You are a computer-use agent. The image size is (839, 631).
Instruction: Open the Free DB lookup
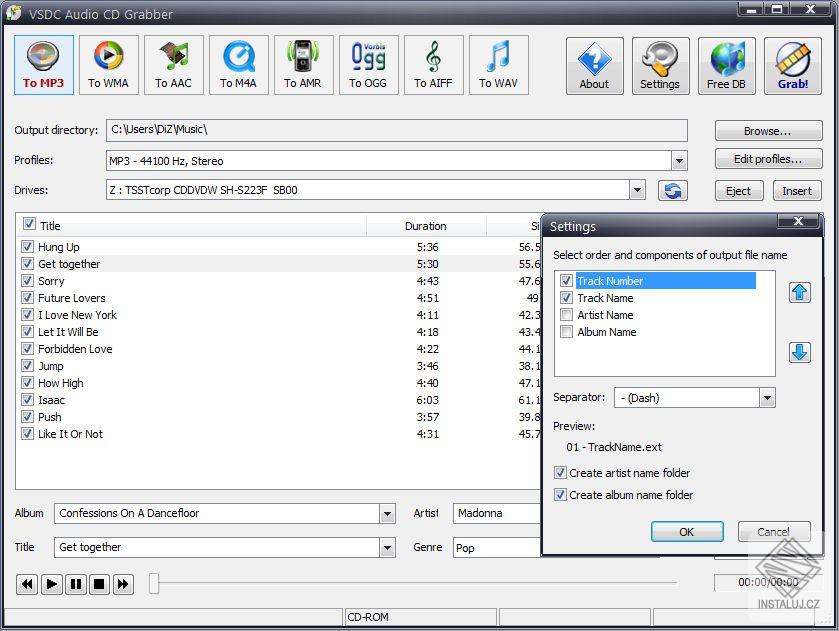click(726, 64)
